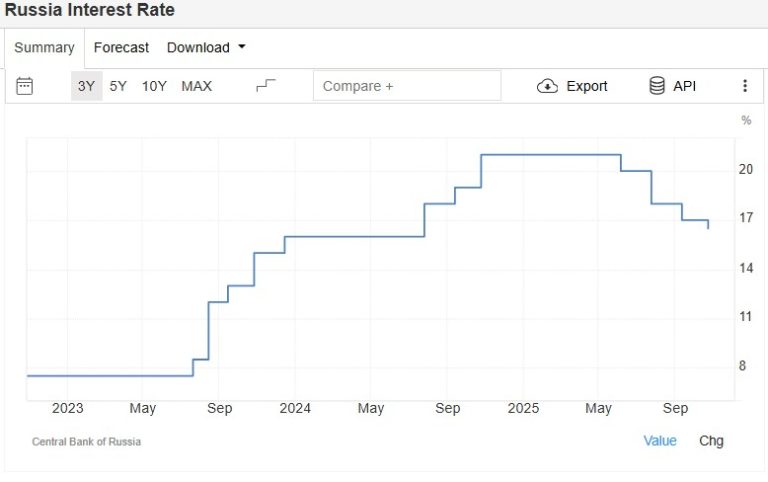The width and height of the screenshot is (768, 482).
Task: Click the Export cloud download icon
Action: click(547, 86)
